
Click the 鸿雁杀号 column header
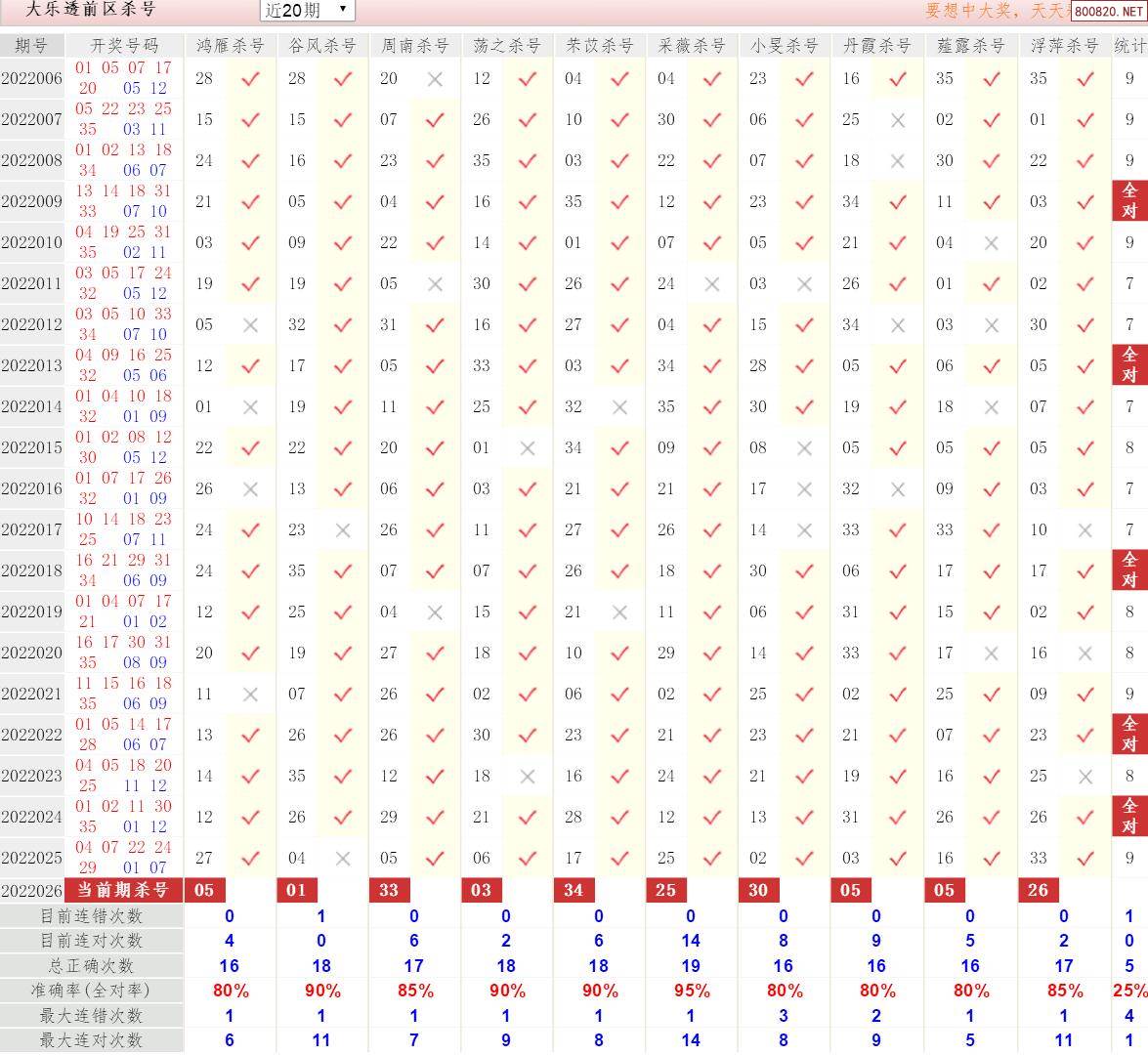tap(230, 46)
